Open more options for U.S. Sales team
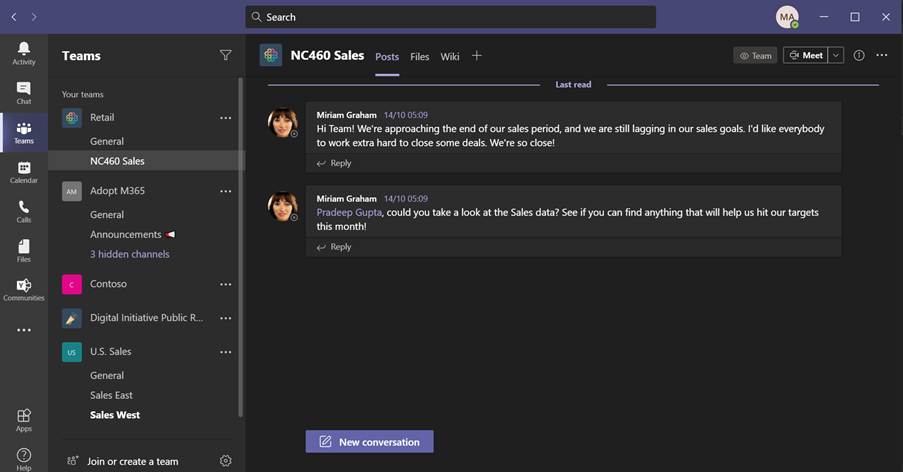The image size is (903, 472). [x=226, y=352]
